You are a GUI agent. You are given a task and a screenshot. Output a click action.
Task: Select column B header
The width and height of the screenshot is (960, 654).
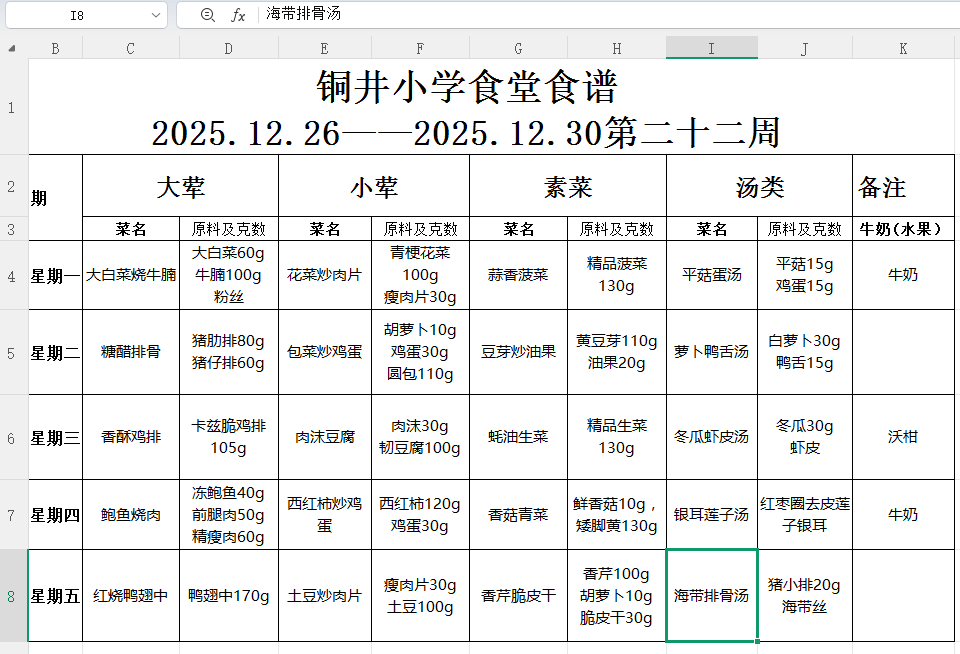[x=55, y=46]
